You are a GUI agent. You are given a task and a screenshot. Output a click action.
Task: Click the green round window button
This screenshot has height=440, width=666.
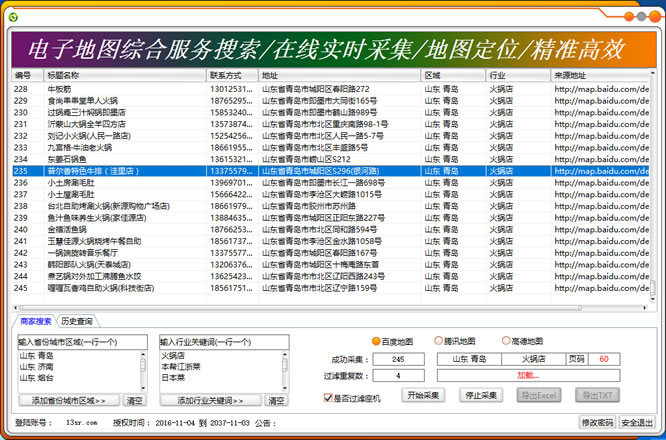[642, 17]
